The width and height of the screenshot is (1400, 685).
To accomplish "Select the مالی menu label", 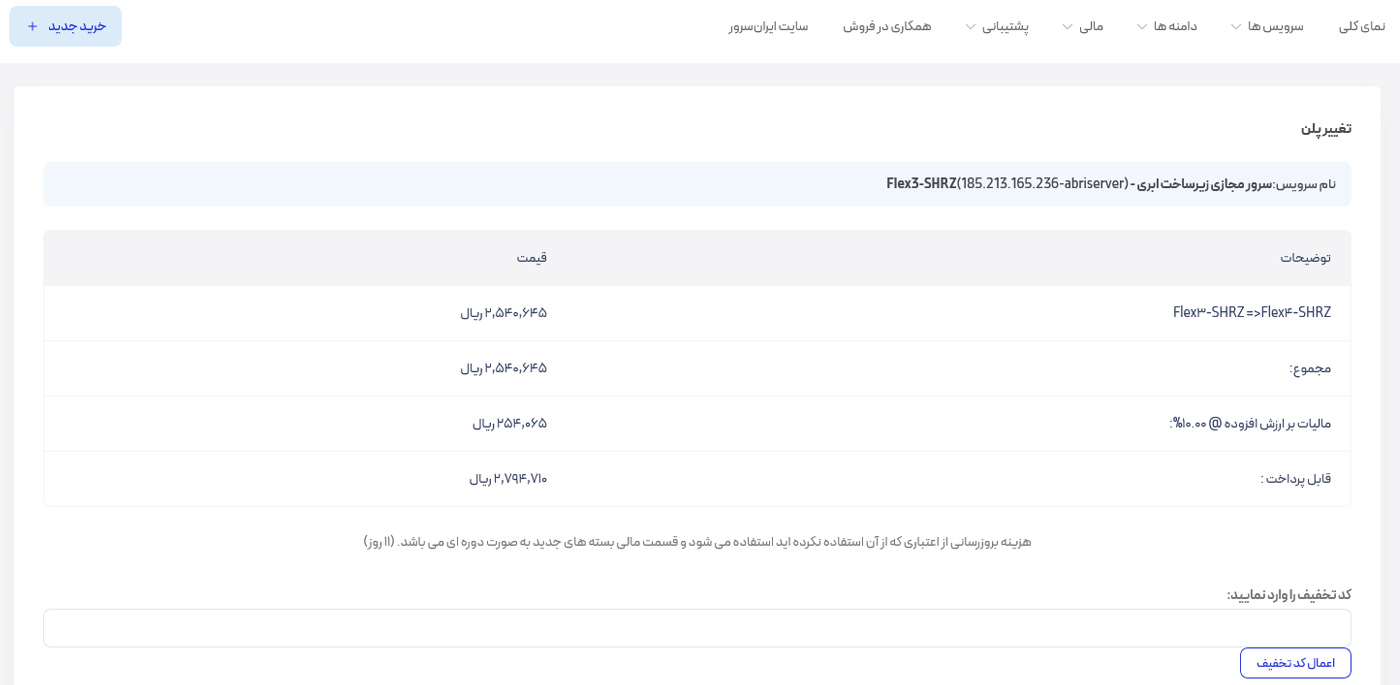I will tap(1091, 26).
